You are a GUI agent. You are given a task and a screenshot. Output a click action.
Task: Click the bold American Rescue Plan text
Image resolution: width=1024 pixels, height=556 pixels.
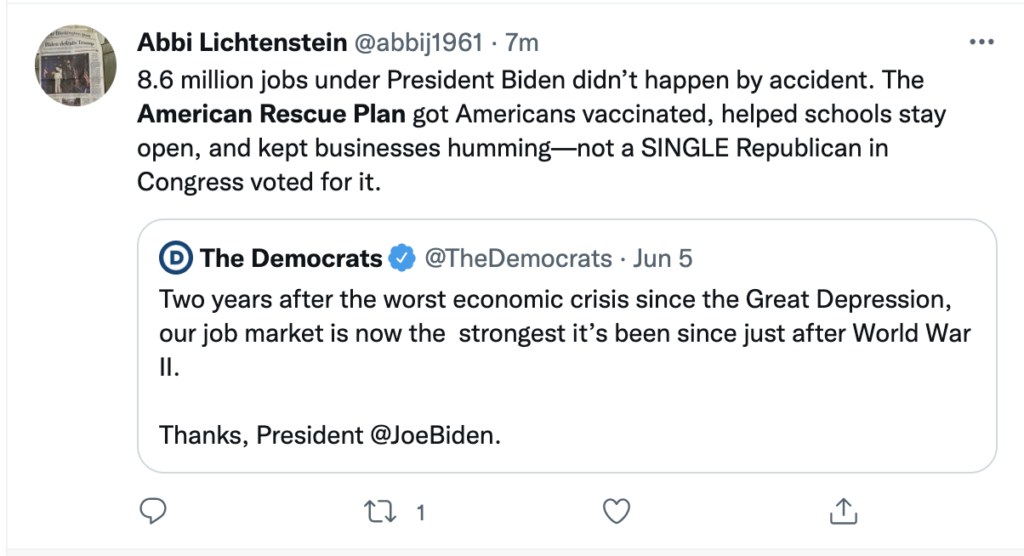pyautogui.click(x=271, y=114)
